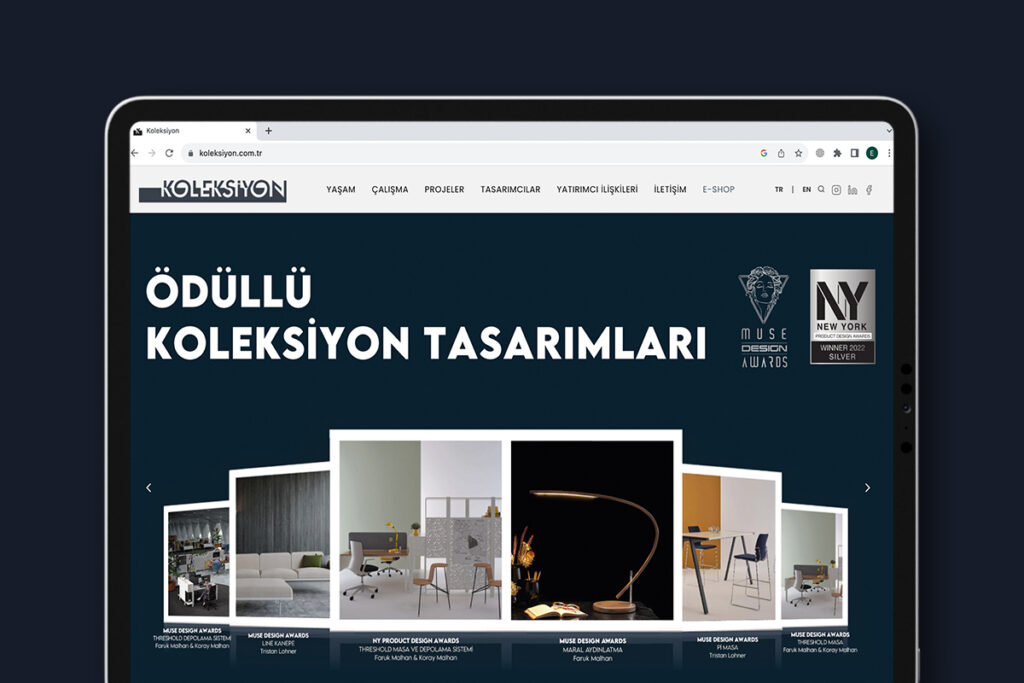1024x683 pixels.
Task: Click 'PI MASA' caption text
Action: pos(727,648)
